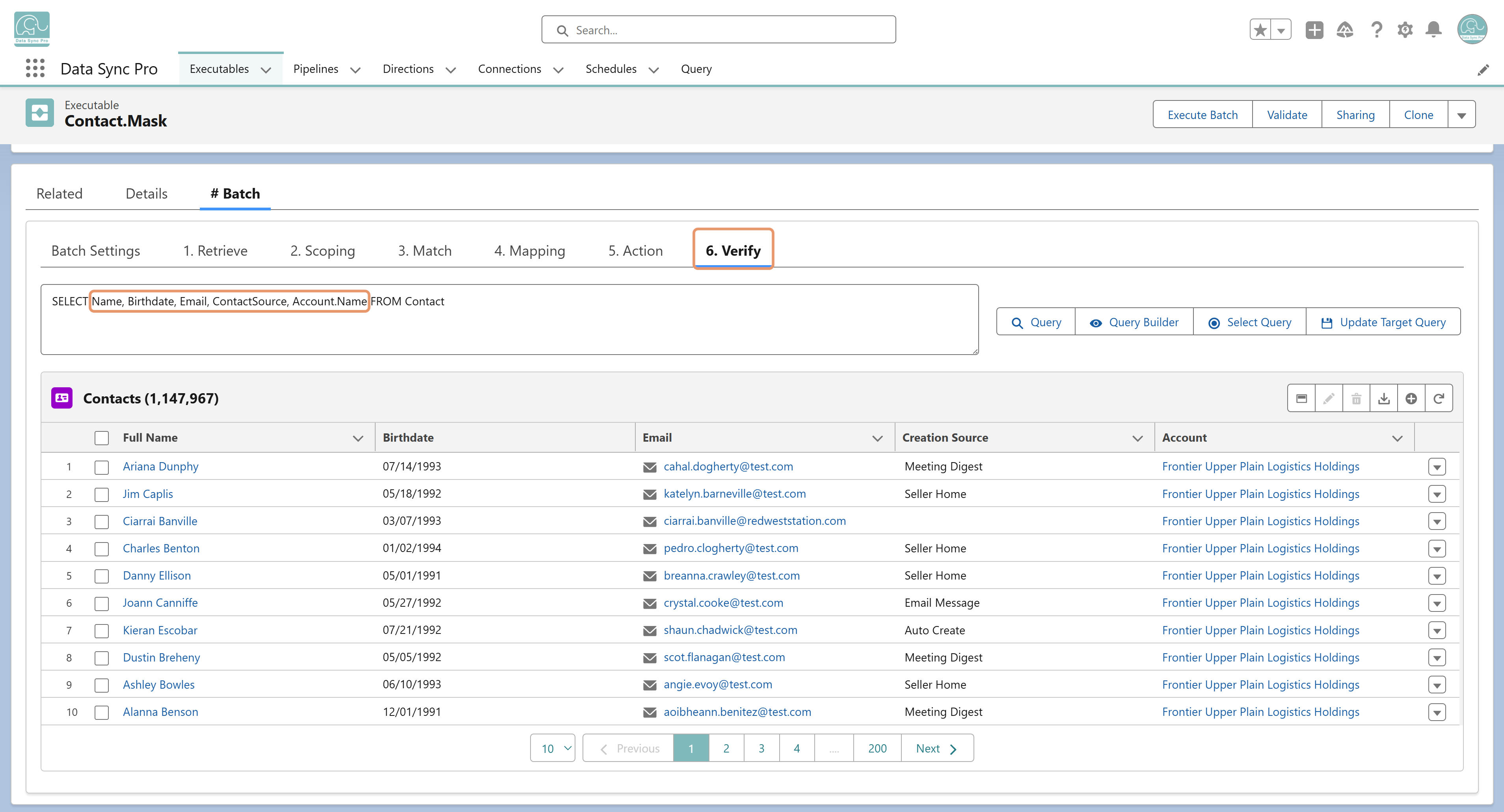Open the Batch Settings tab
Viewport: 1504px width, 812px height.
[x=96, y=251]
